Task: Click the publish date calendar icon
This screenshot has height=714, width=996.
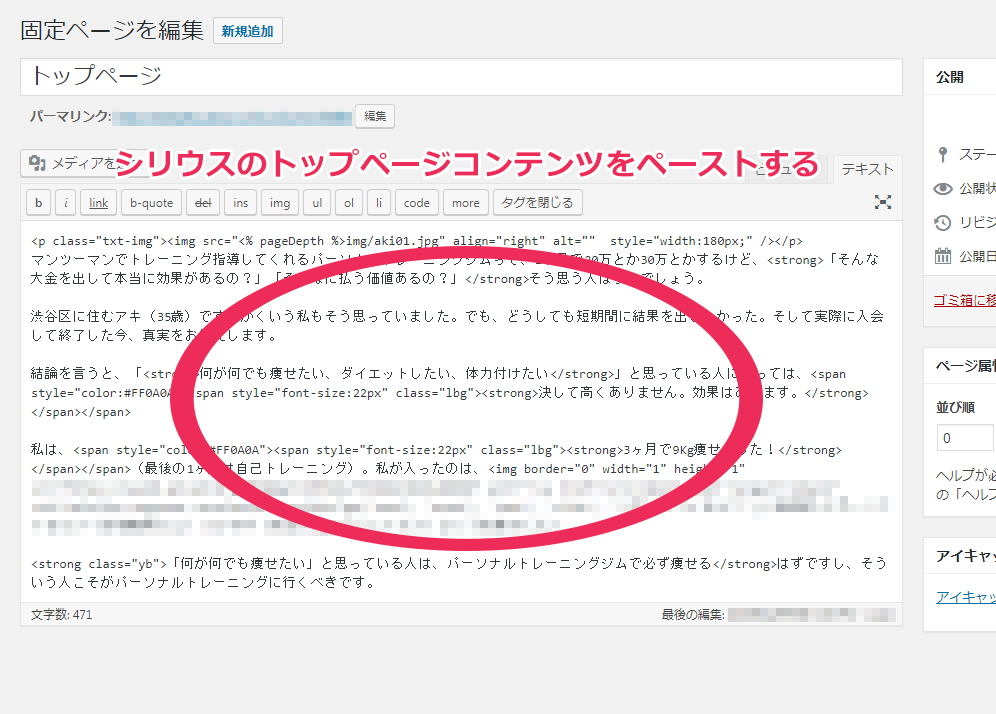Action: point(942,256)
